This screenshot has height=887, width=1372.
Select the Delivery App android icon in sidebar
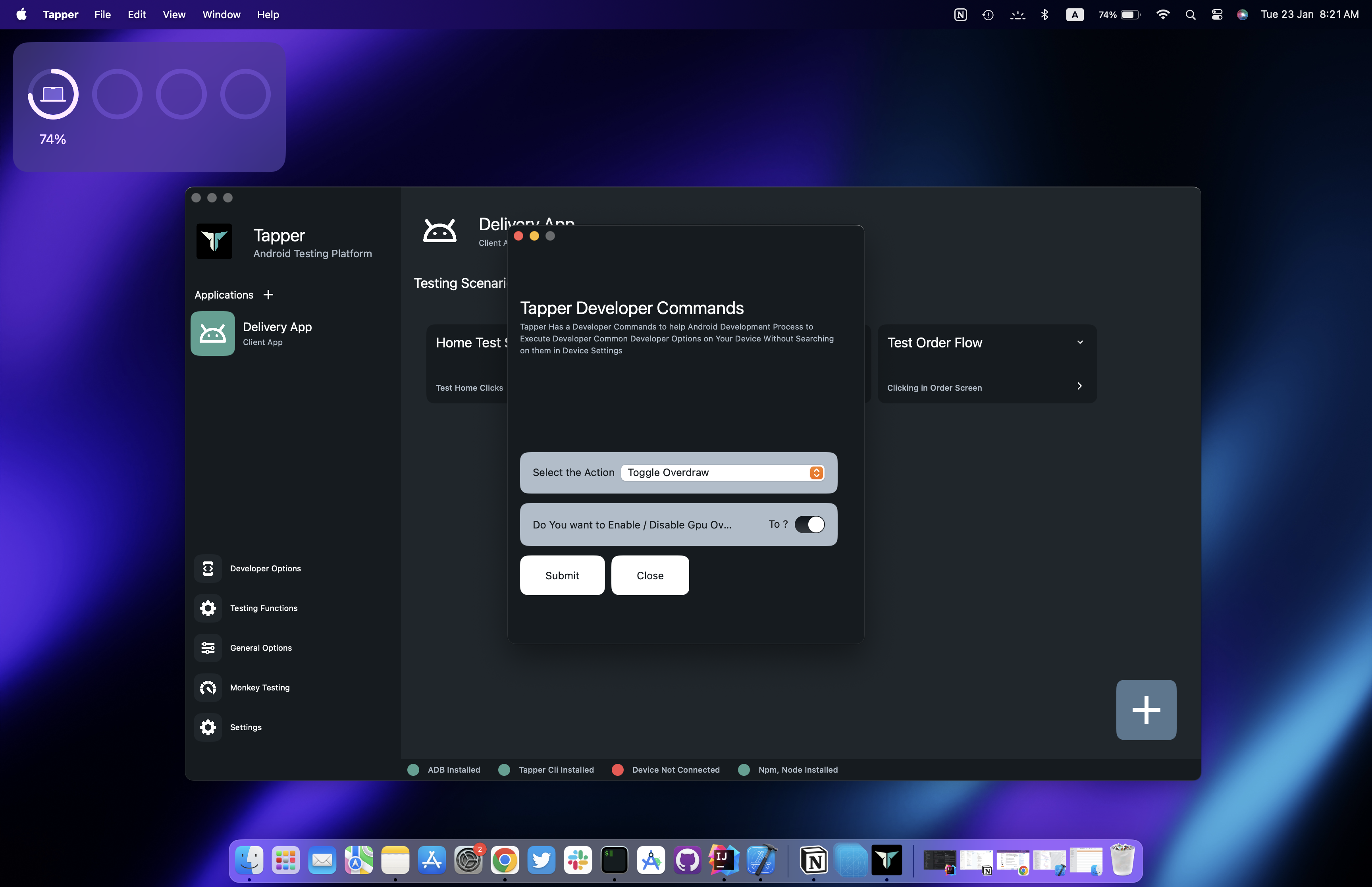(212, 334)
